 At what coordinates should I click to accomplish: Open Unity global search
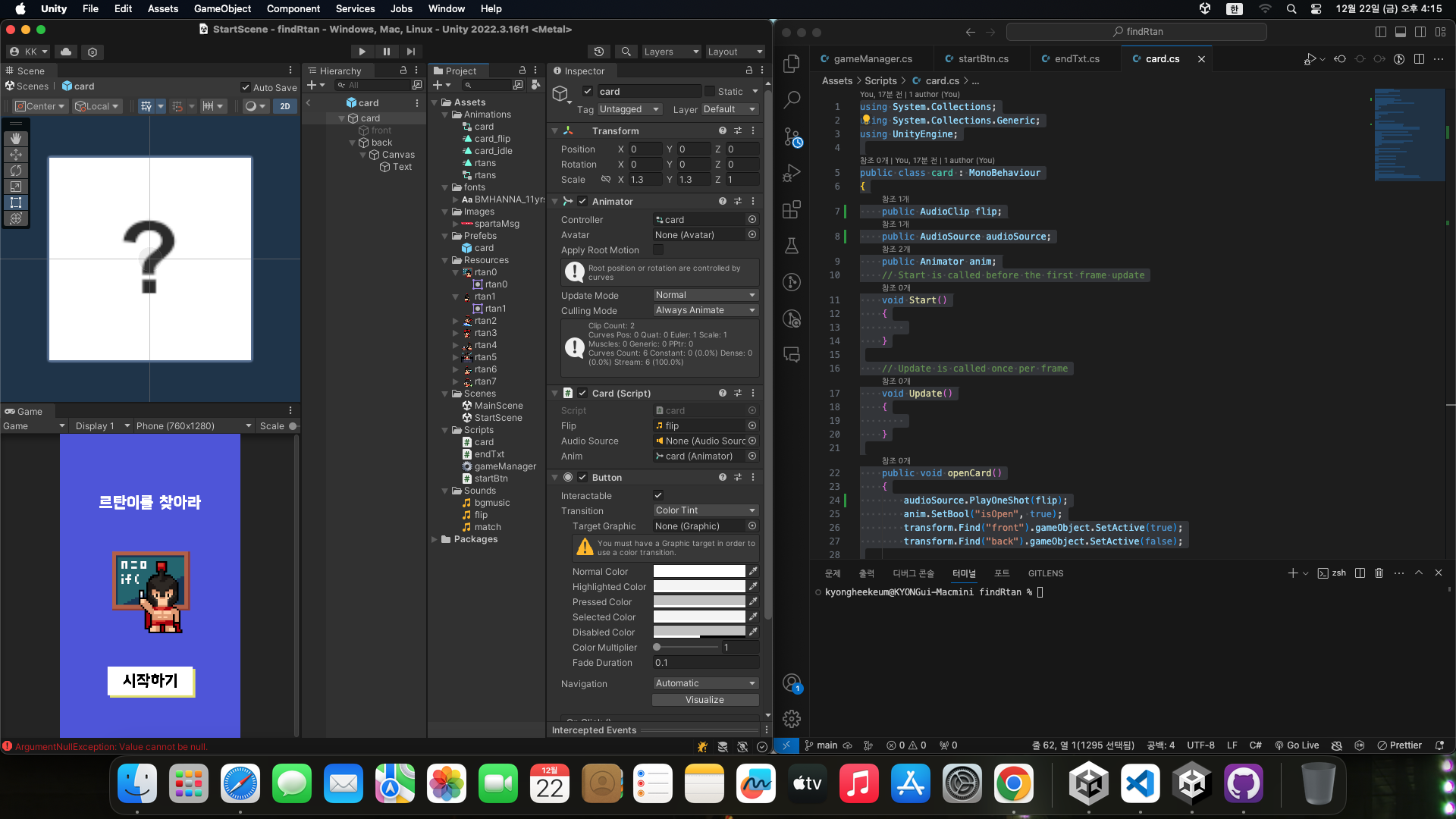626,52
